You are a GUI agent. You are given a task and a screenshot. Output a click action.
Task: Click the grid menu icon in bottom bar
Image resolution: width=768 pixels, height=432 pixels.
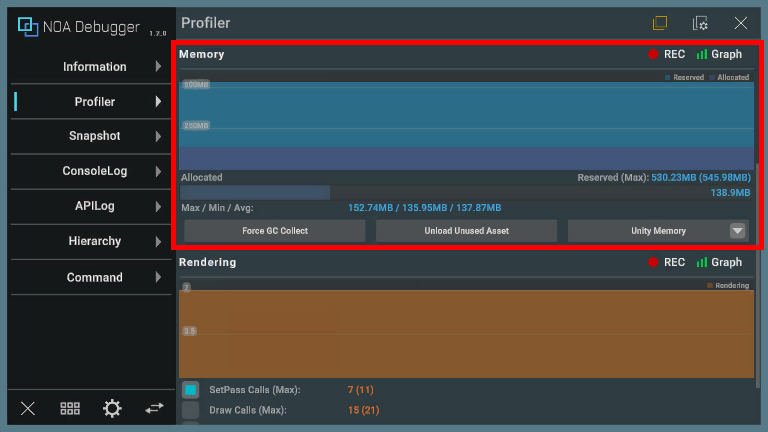pos(70,408)
